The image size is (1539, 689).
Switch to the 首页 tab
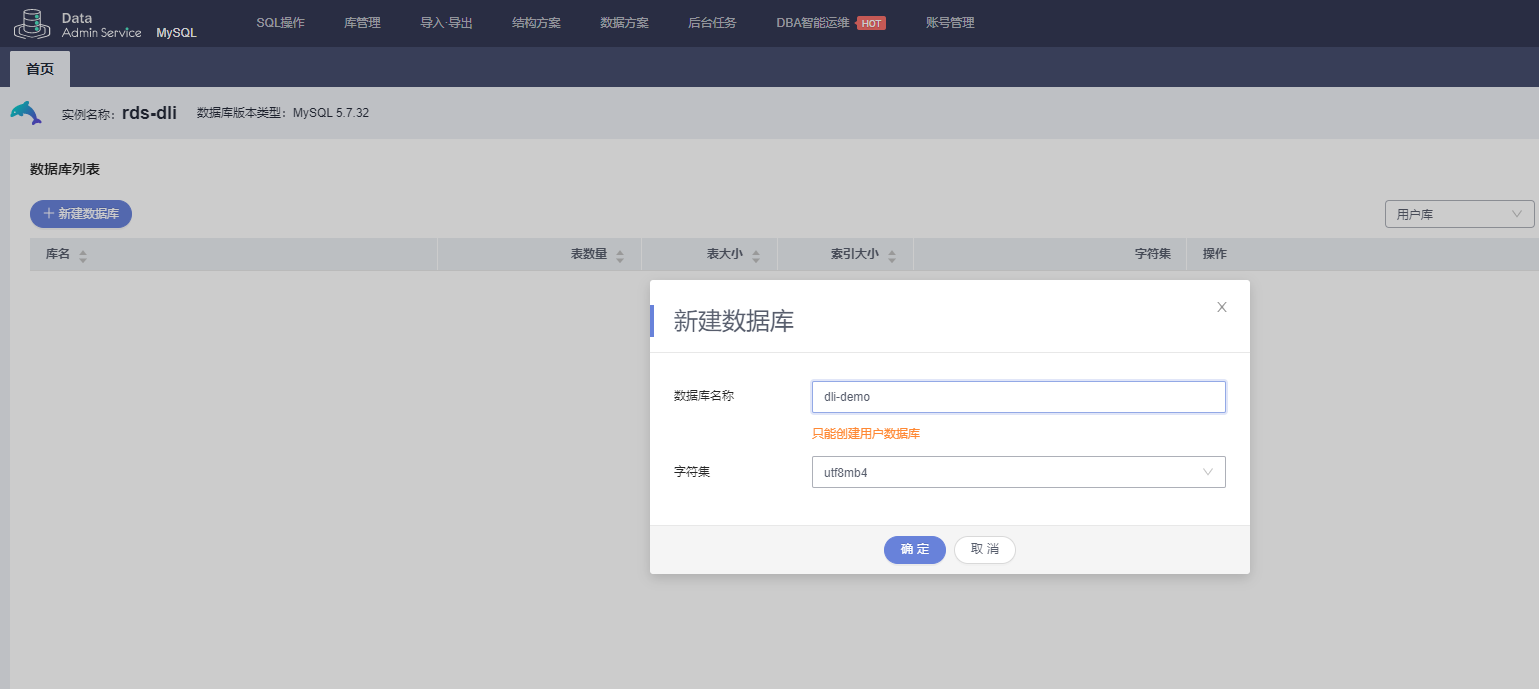tap(40, 69)
